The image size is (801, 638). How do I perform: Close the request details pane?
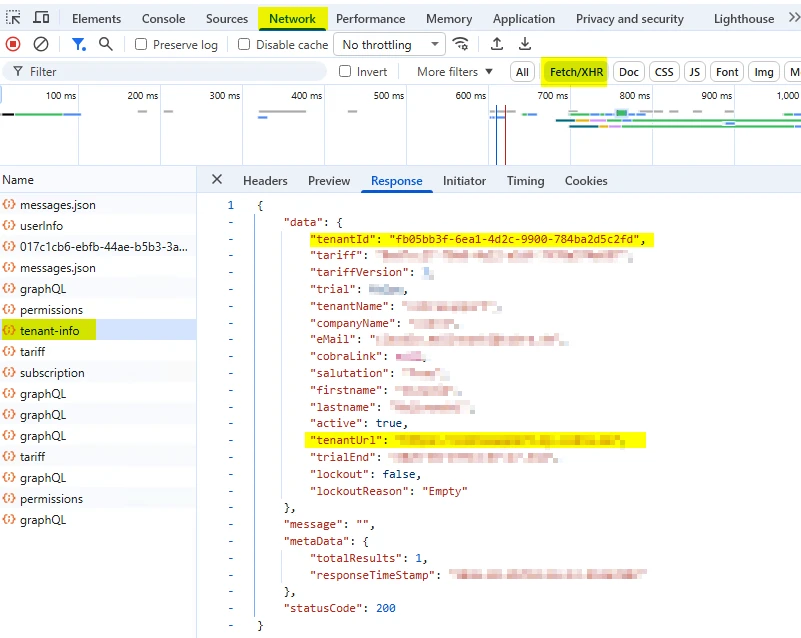[x=217, y=180]
